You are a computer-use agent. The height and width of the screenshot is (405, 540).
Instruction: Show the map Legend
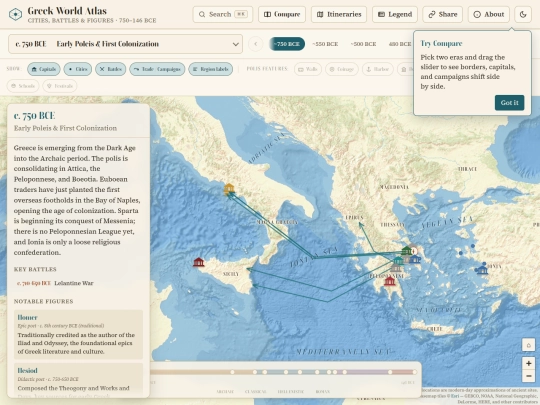[395, 14]
